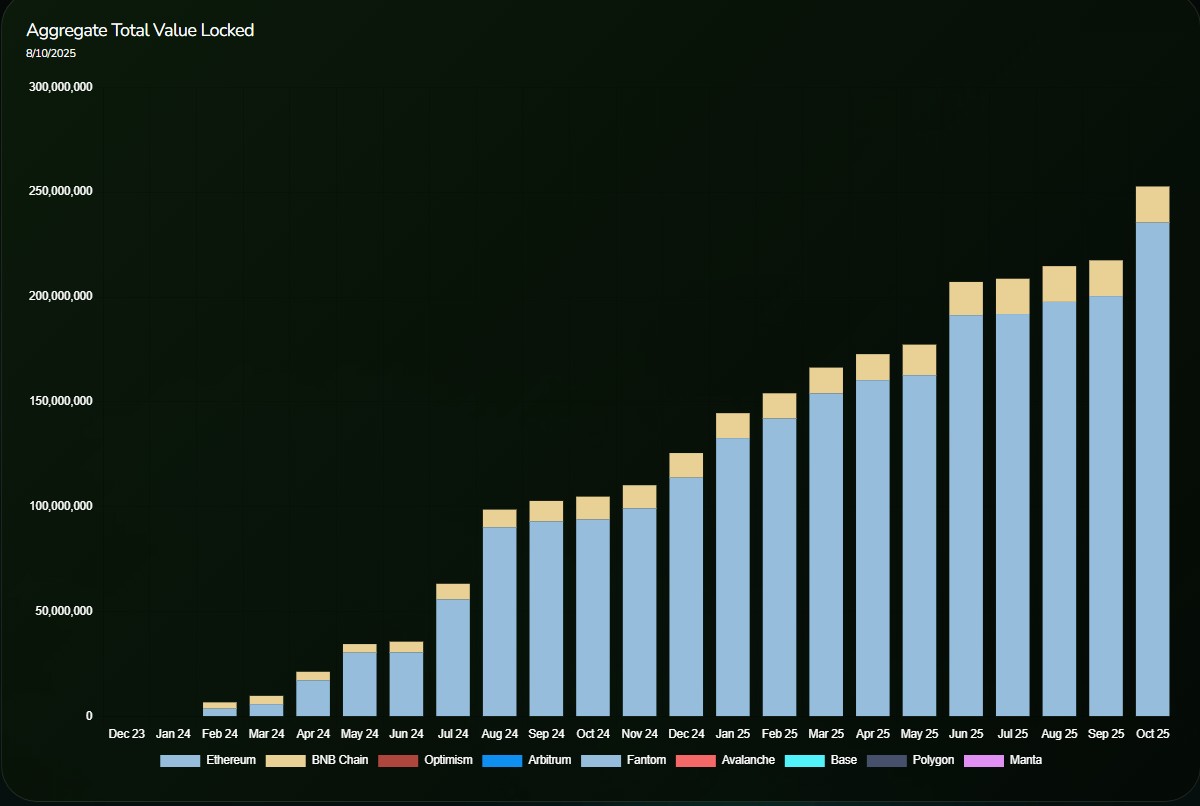Screen dimensions: 1200x806
Task: Click the Base legend cyan swatch
Action: (805, 761)
